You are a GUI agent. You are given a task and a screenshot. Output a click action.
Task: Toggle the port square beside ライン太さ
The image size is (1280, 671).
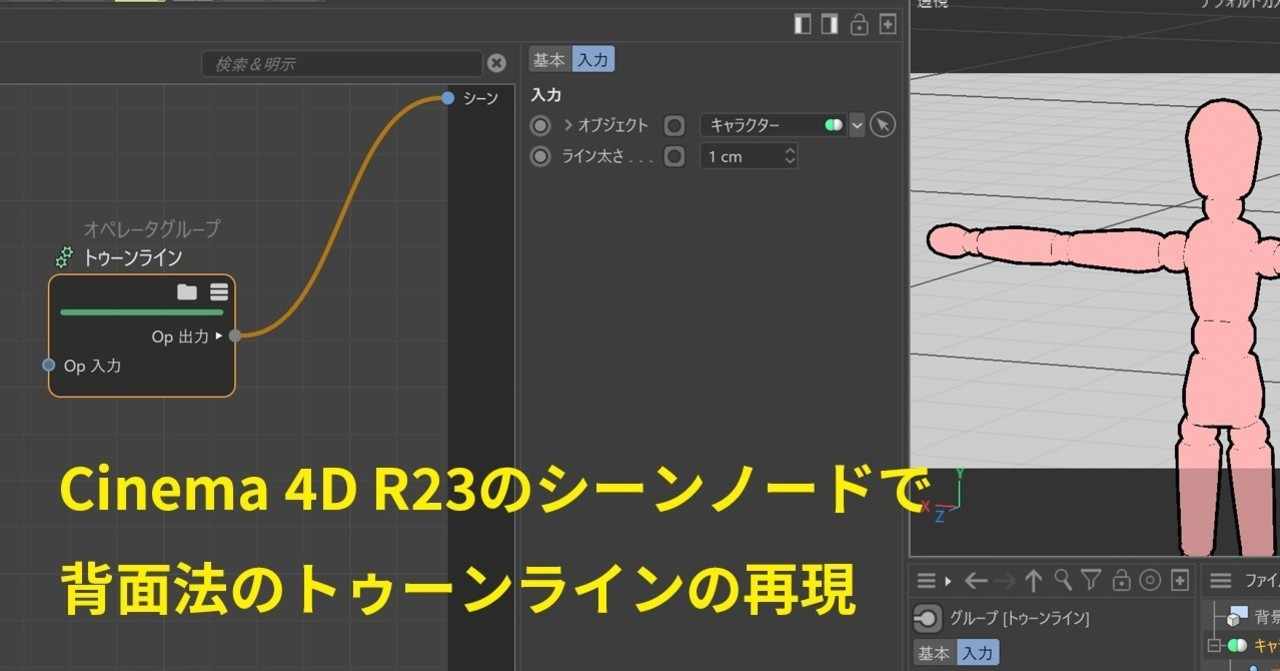pyautogui.click(x=675, y=157)
